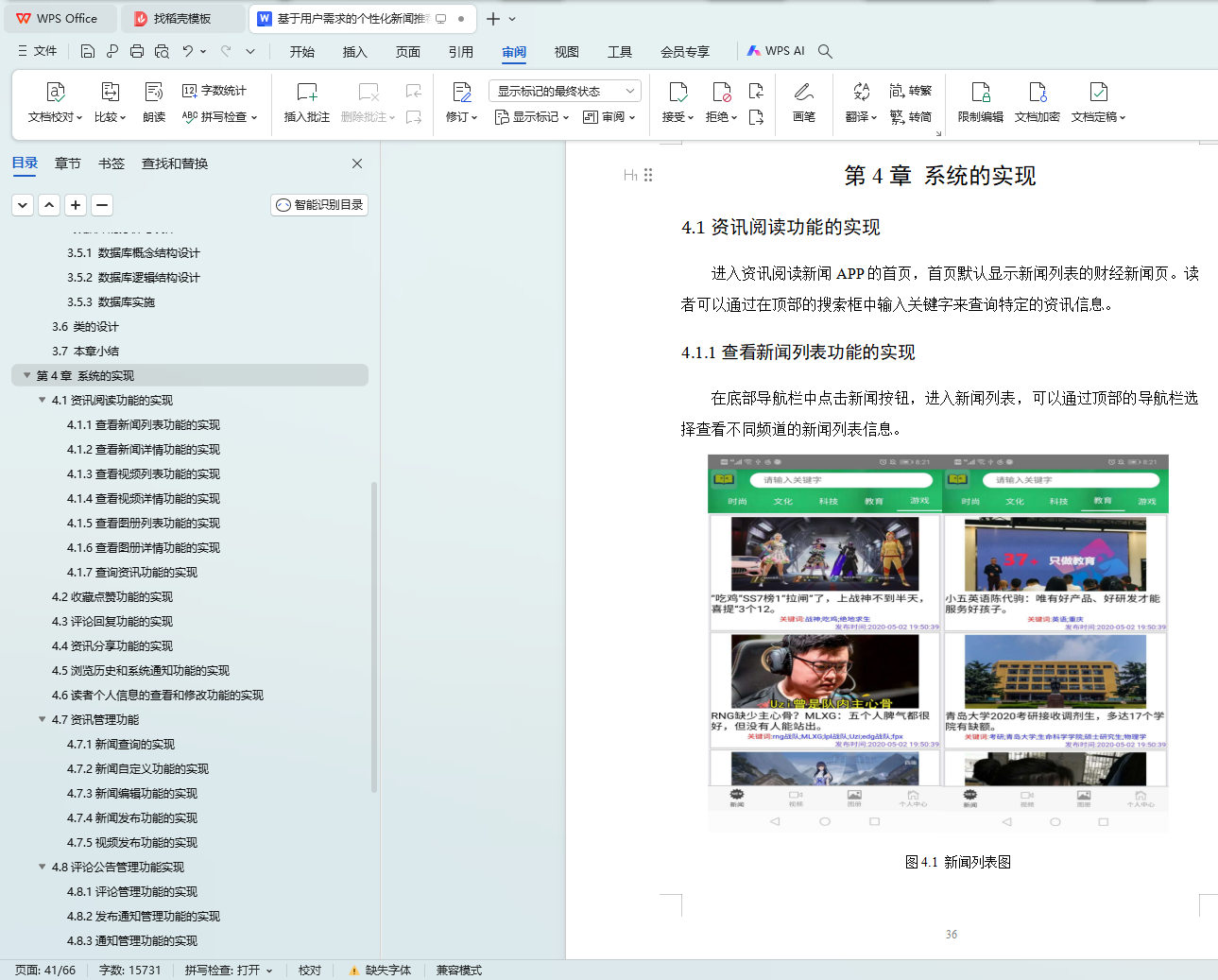Screen dimensions: 1218x980
Task: Open the 审阅 reviewing pane menu in ribbon
Action: tap(609, 117)
